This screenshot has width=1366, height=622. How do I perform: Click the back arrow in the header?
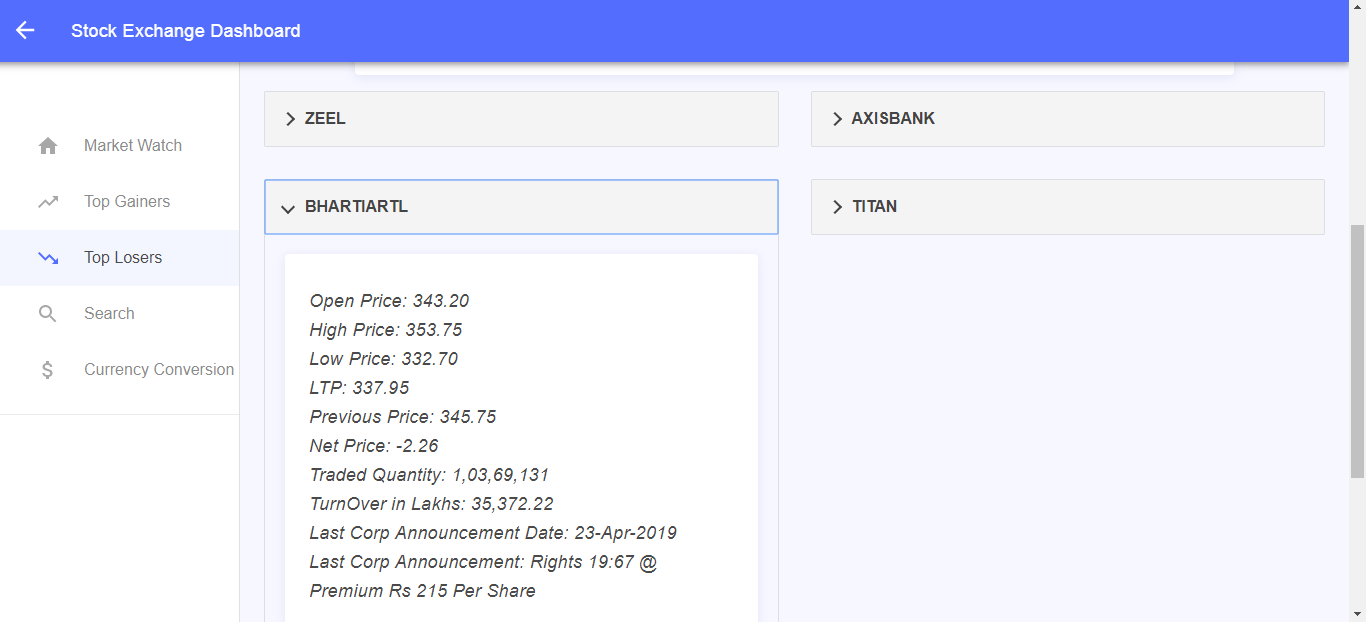25,31
